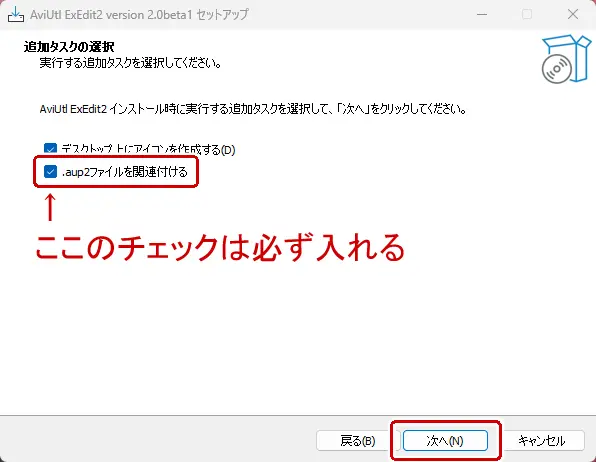This screenshot has width=596, height=462.
Task: Click the red upward arrow annotation
Action: (x=50, y=207)
